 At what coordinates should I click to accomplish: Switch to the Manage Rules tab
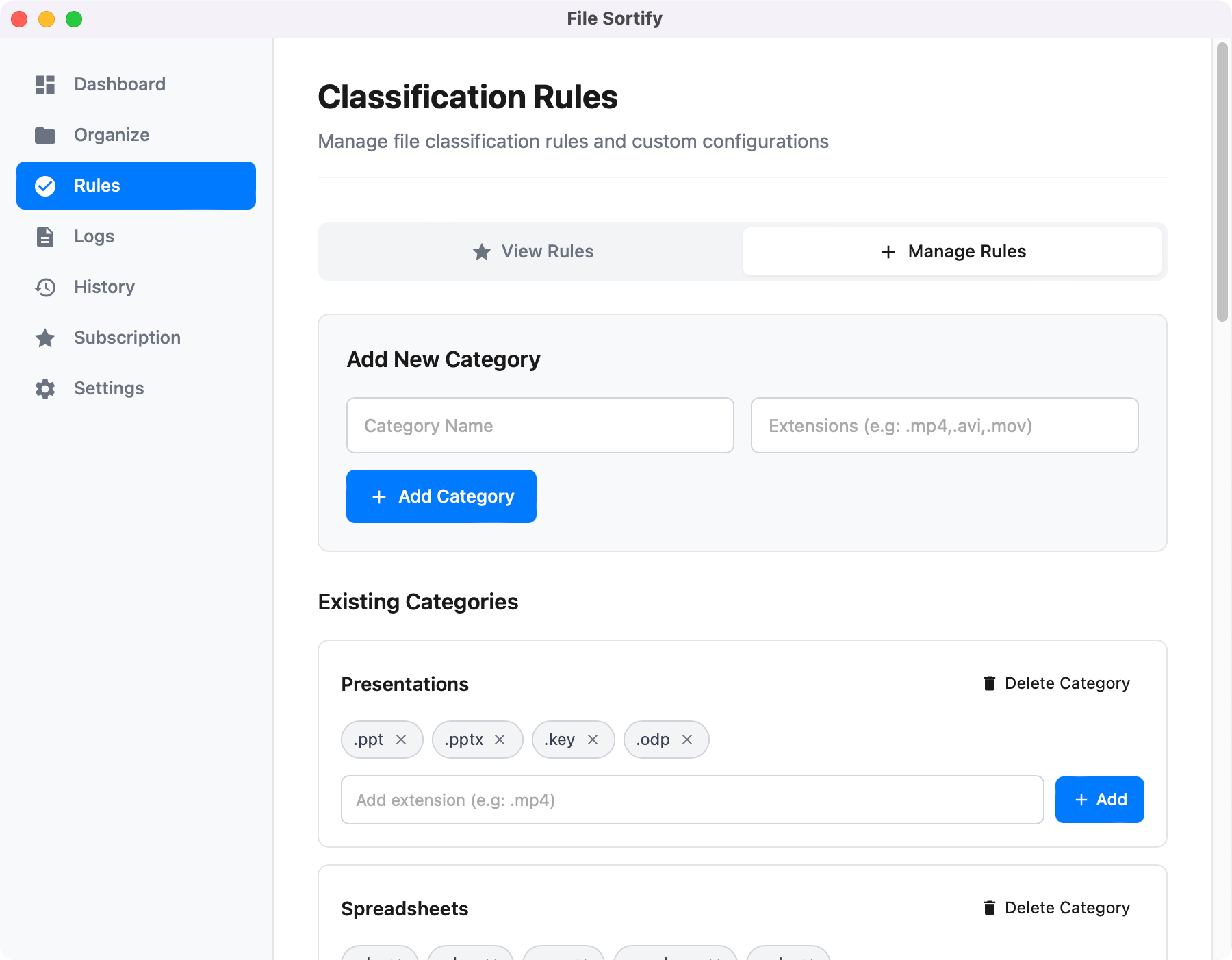coord(953,251)
